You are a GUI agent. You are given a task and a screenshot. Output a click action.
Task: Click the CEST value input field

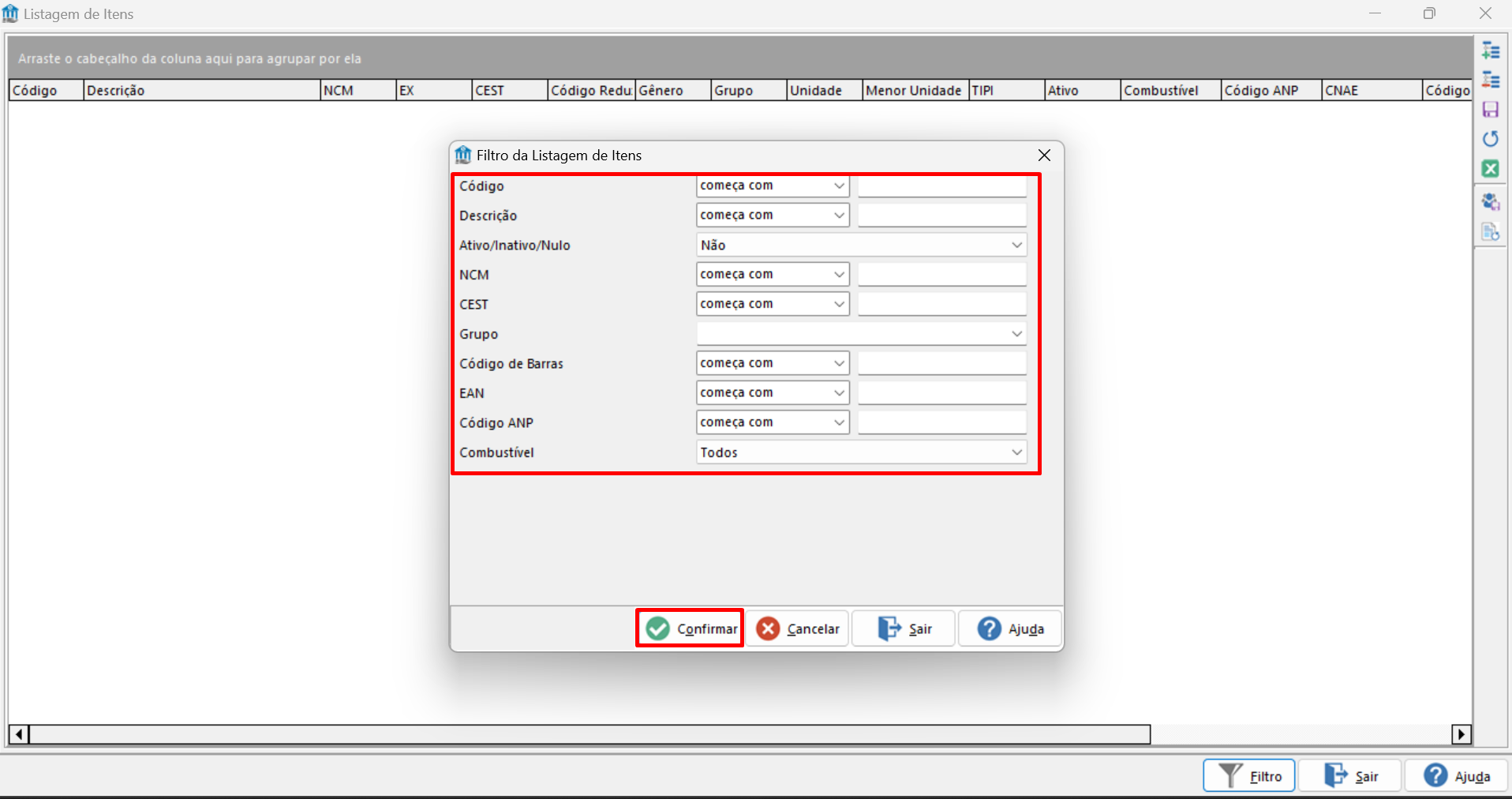[942, 304]
